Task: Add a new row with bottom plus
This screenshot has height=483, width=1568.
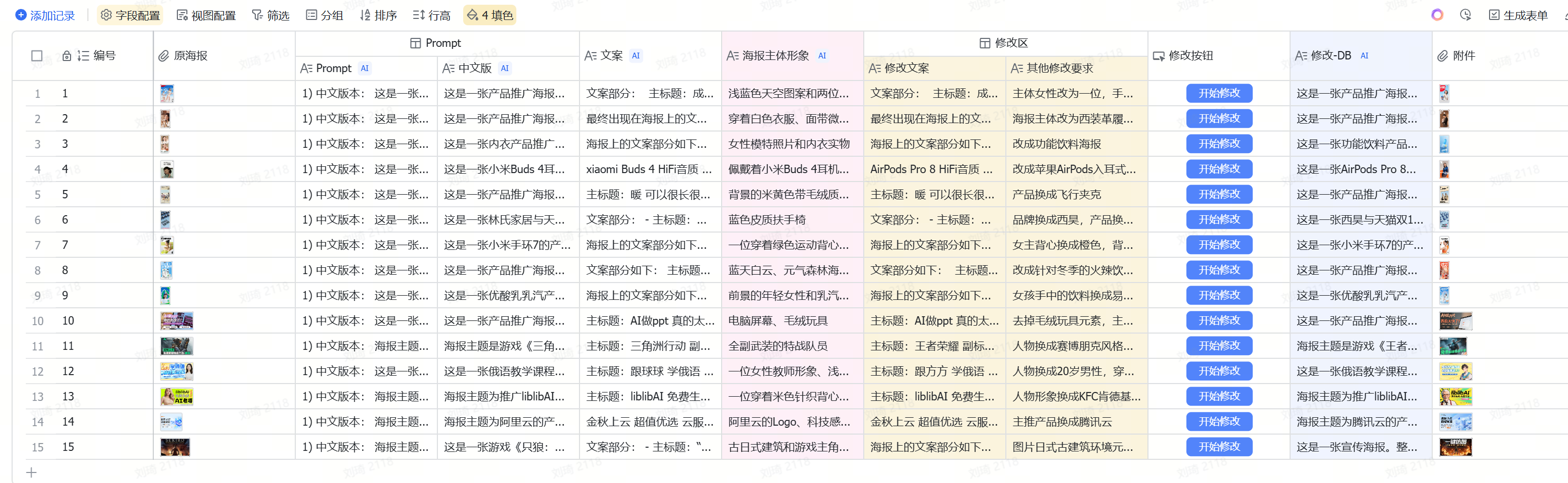Action: click(x=32, y=472)
